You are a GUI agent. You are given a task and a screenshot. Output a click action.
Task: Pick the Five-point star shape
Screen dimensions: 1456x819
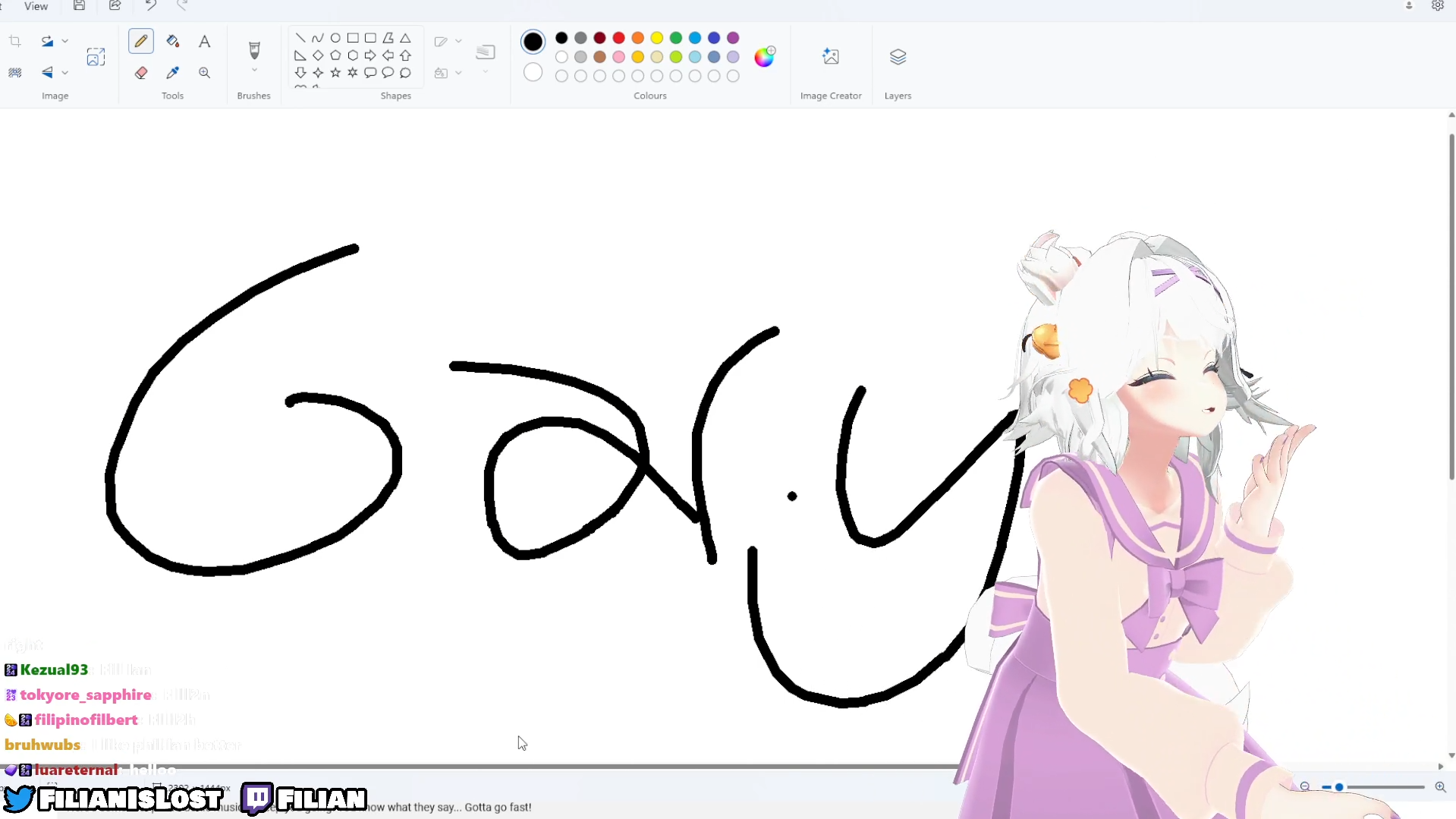click(x=335, y=73)
